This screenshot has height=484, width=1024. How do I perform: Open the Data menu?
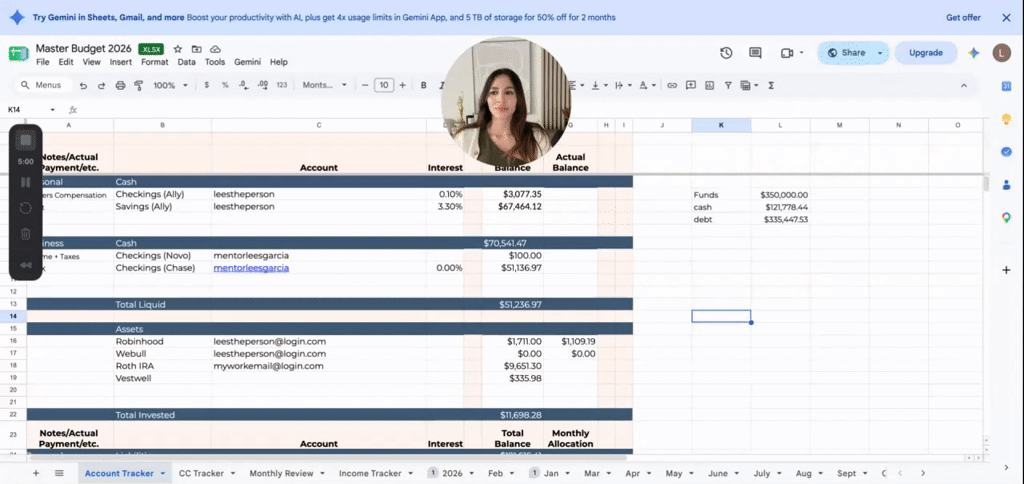187,62
